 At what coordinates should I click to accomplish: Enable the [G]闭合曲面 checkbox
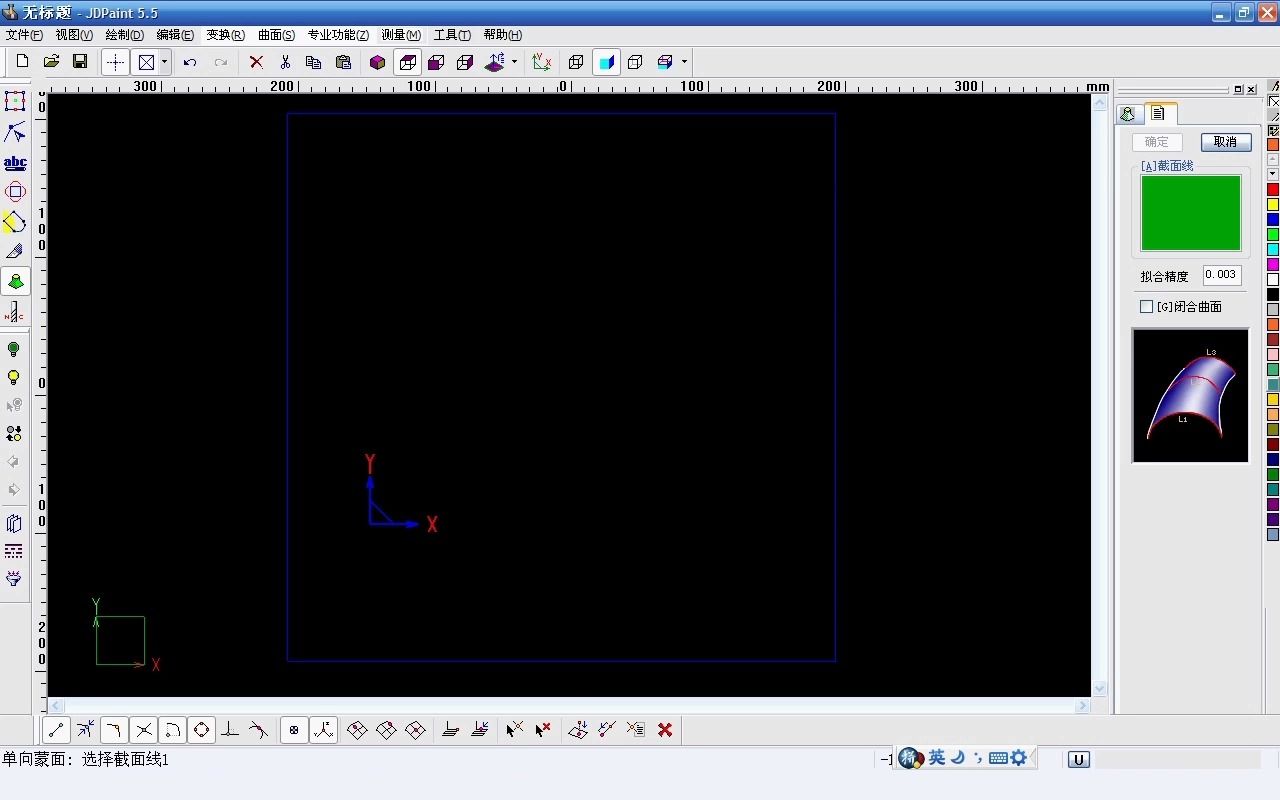coord(1146,306)
